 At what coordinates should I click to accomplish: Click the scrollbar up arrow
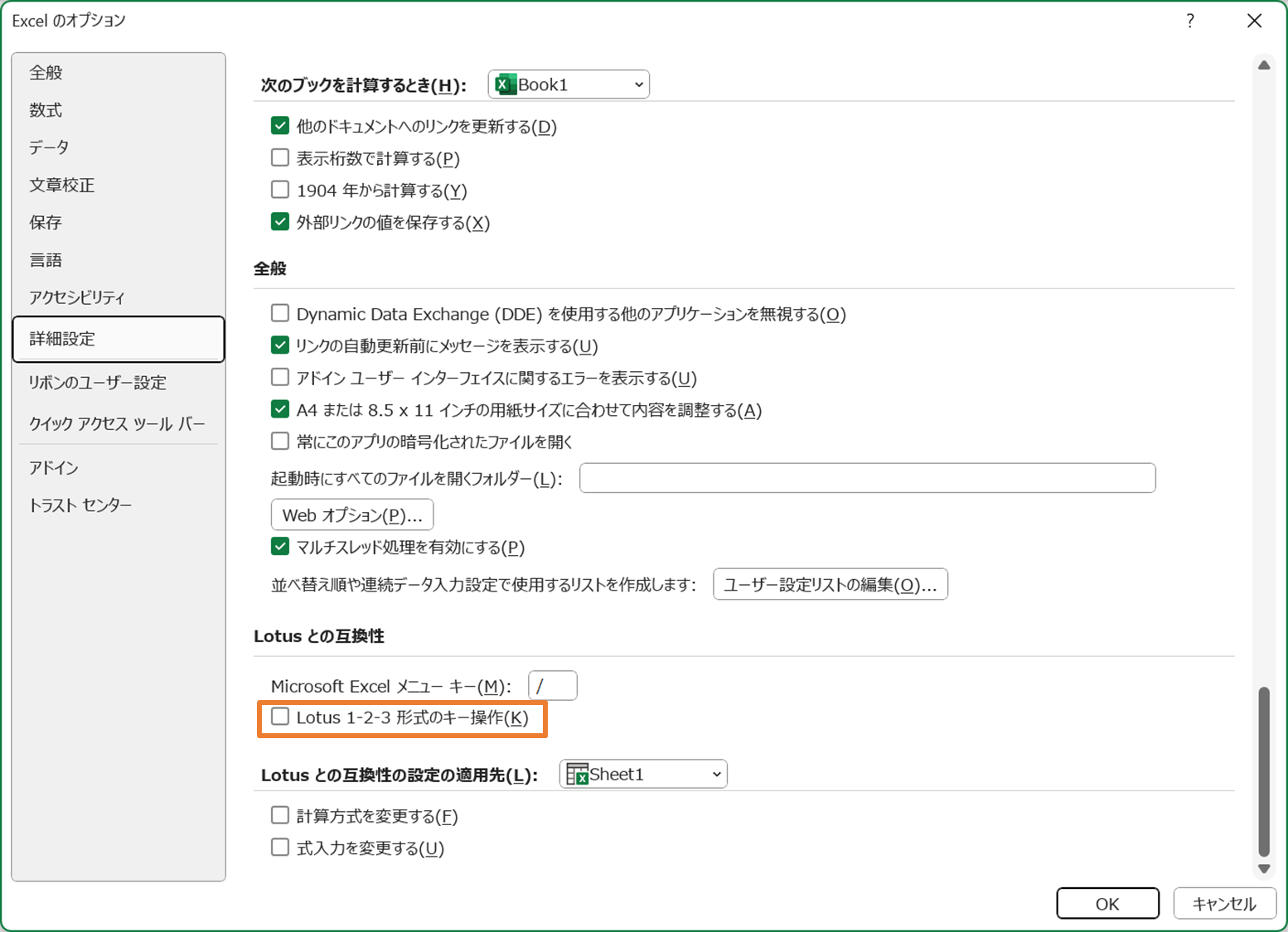1264,65
